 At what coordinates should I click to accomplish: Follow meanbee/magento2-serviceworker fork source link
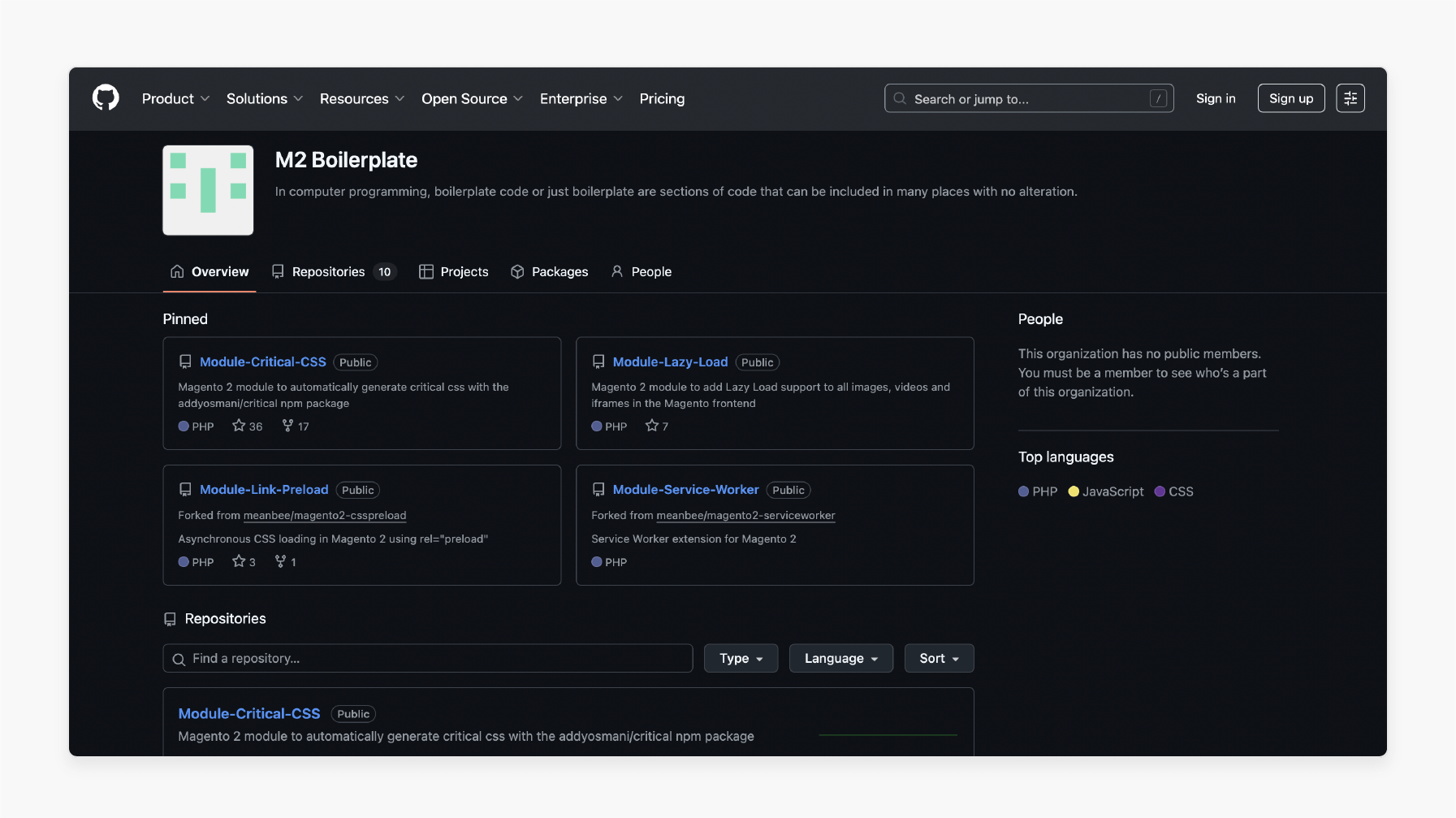[745, 515]
